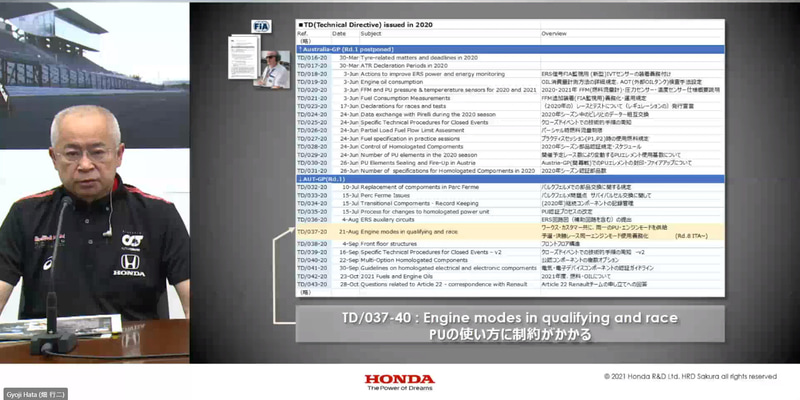This screenshot has height=400, width=800.
Task: Click 'ERS auxilery circuits' subject
Action: point(390,219)
